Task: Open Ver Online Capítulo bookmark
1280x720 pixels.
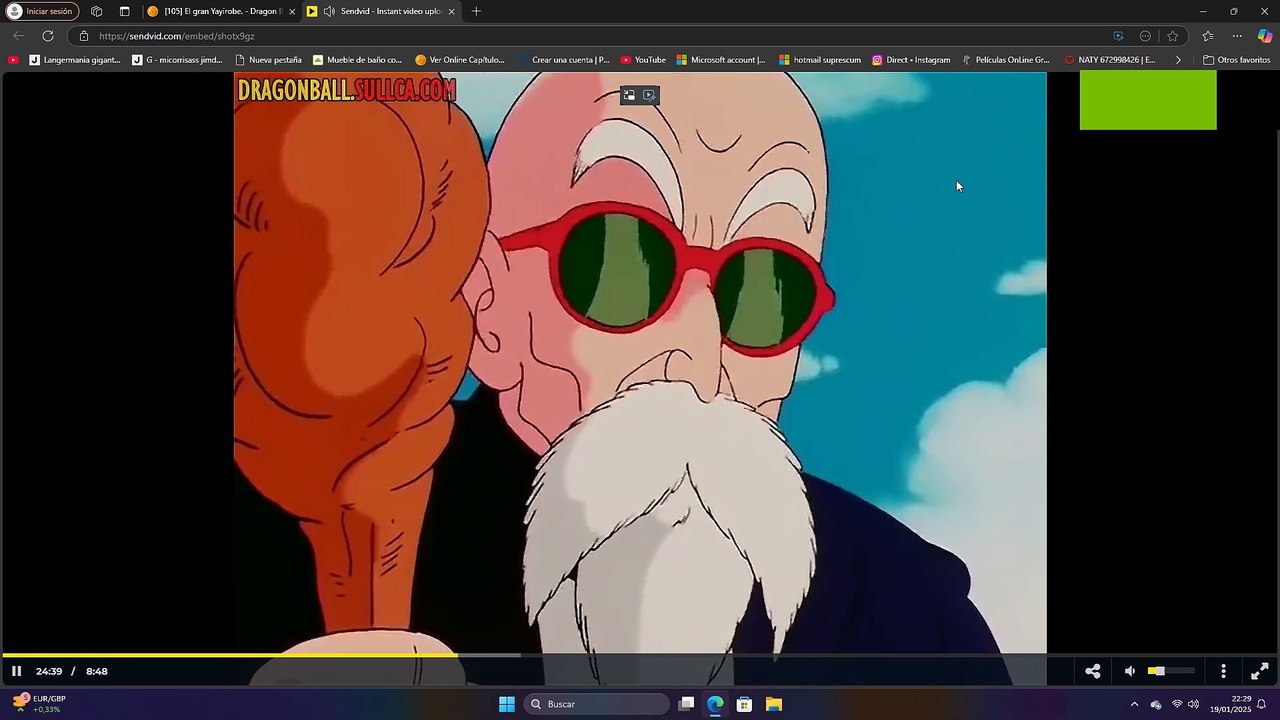Action: tap(460, 60)
